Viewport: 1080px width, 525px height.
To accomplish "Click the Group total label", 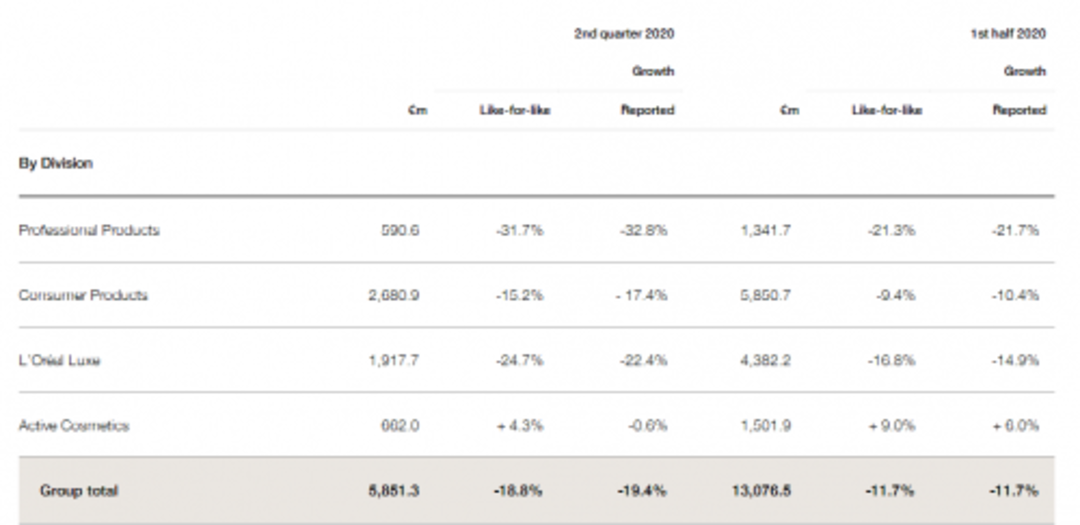I will [x=78, y=490].
